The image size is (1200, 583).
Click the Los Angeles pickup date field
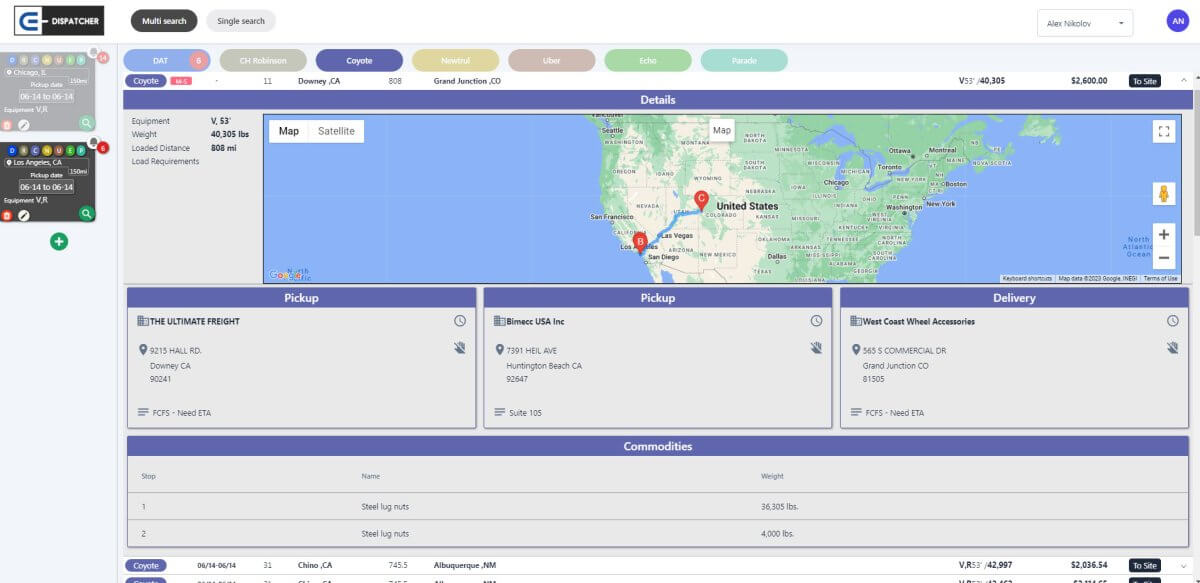pyautogui.click(x=46, y=187)
